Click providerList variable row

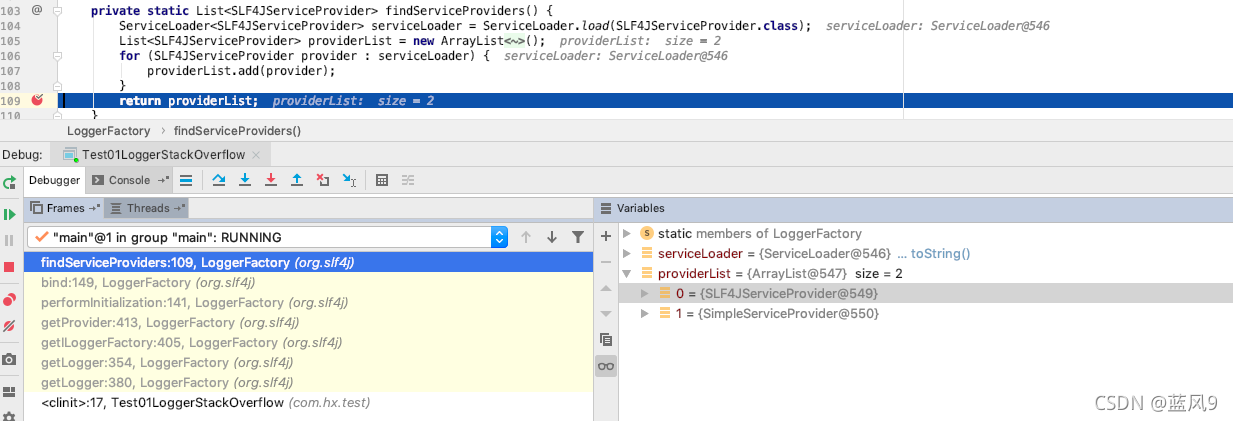coord(925,273)
